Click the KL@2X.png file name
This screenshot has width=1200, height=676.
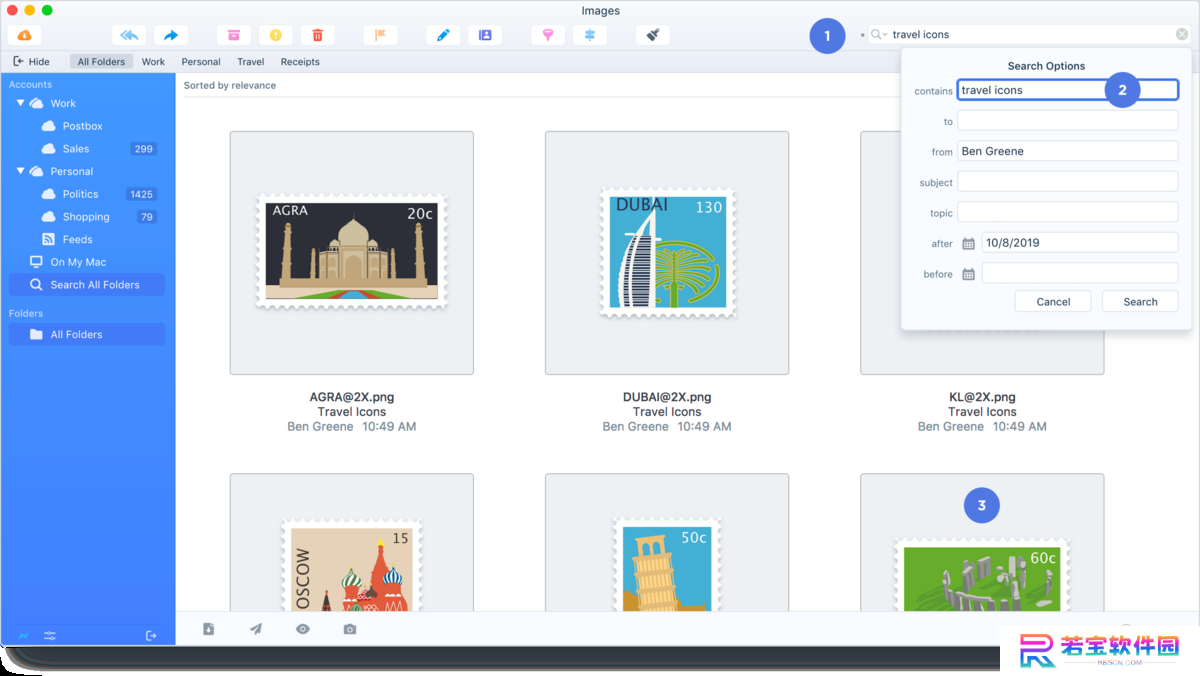point(982,397)
